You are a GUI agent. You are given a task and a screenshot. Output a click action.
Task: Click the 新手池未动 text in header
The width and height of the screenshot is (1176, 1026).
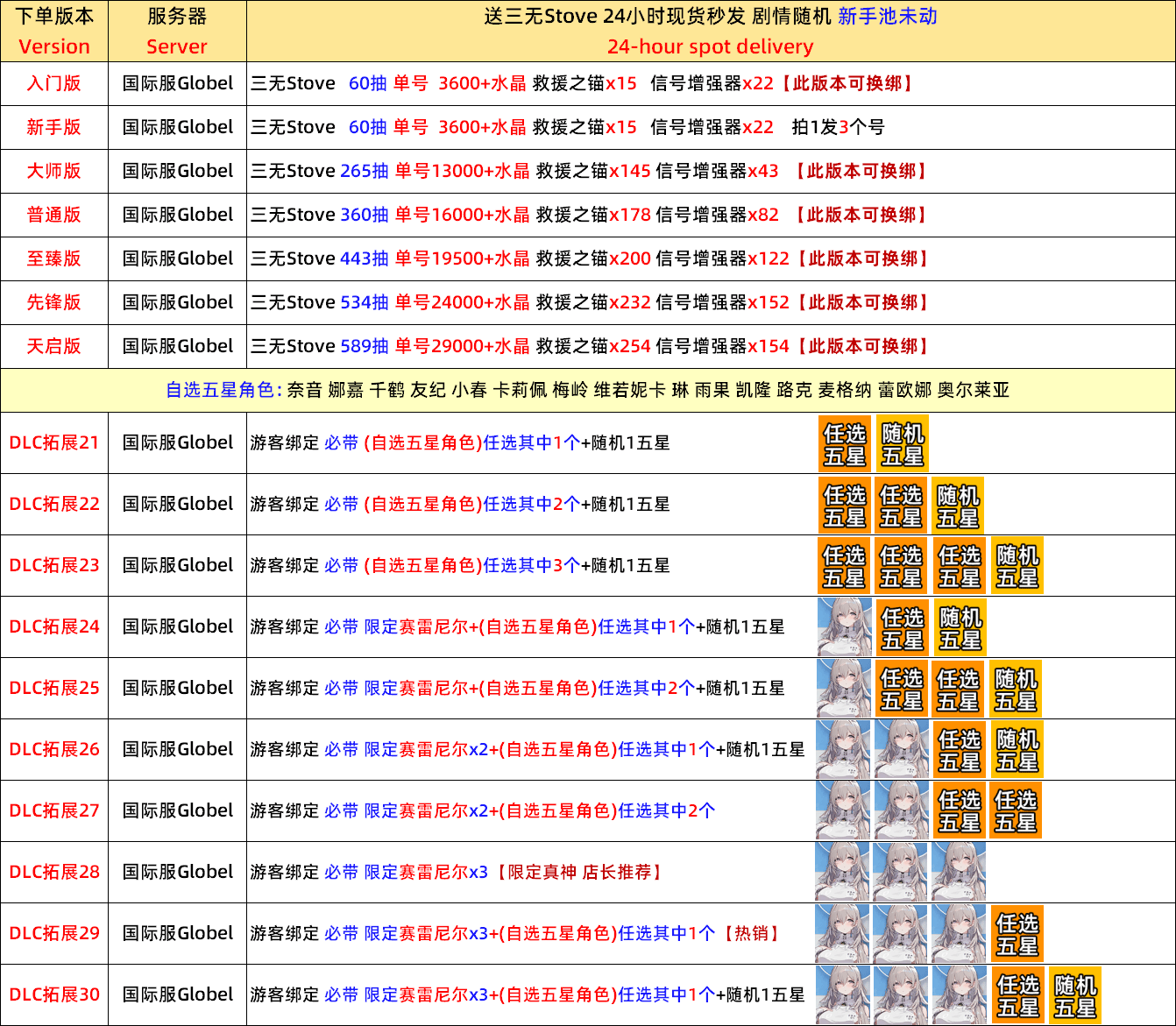887,17
